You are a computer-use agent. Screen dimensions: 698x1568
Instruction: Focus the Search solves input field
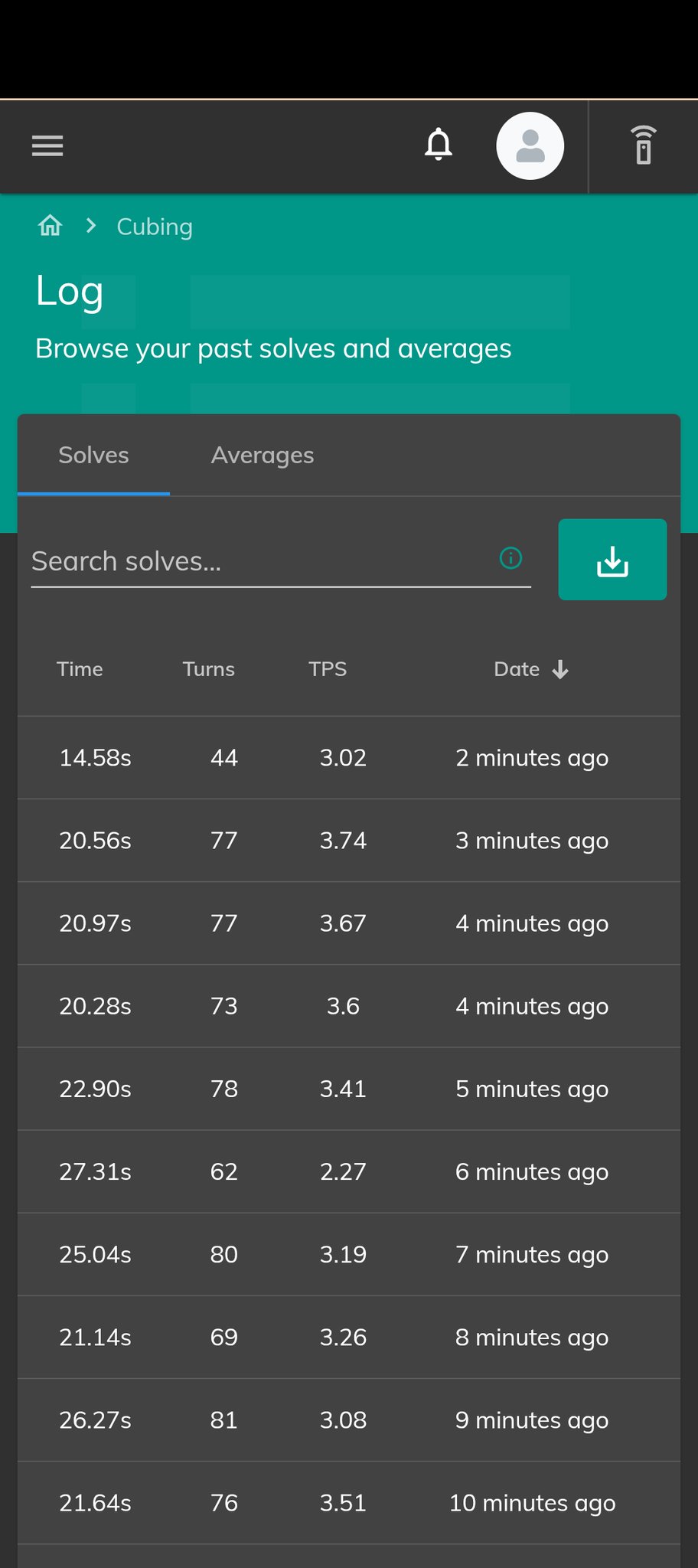click(x=260, y=561)
